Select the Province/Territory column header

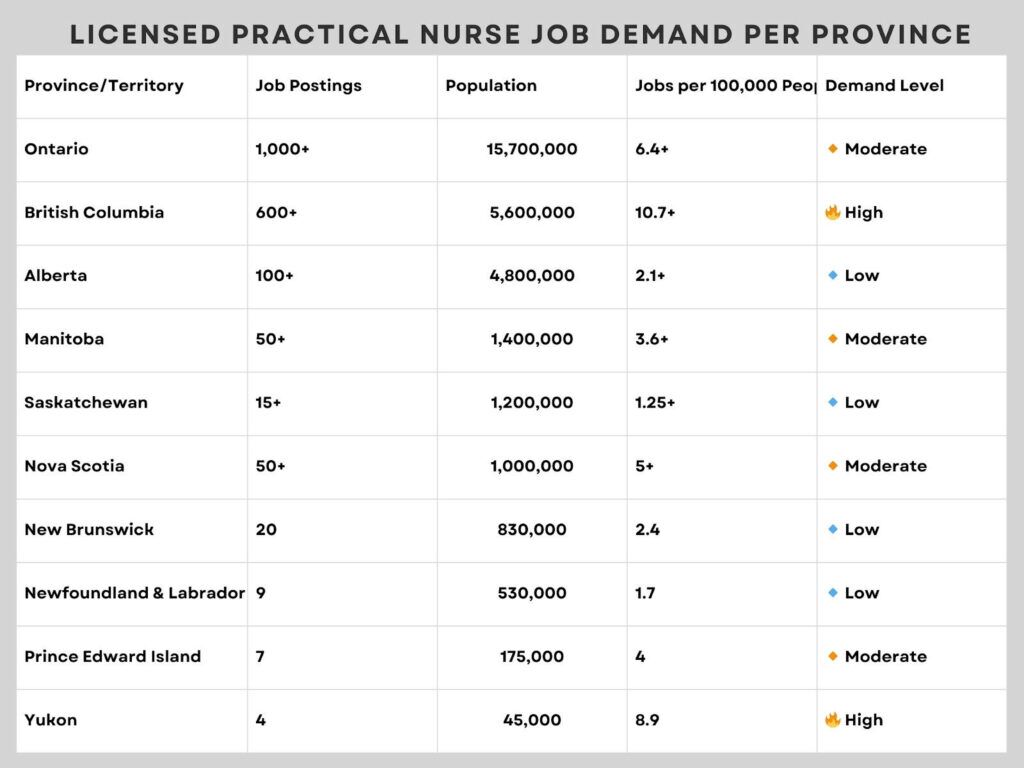click(104, 86)
